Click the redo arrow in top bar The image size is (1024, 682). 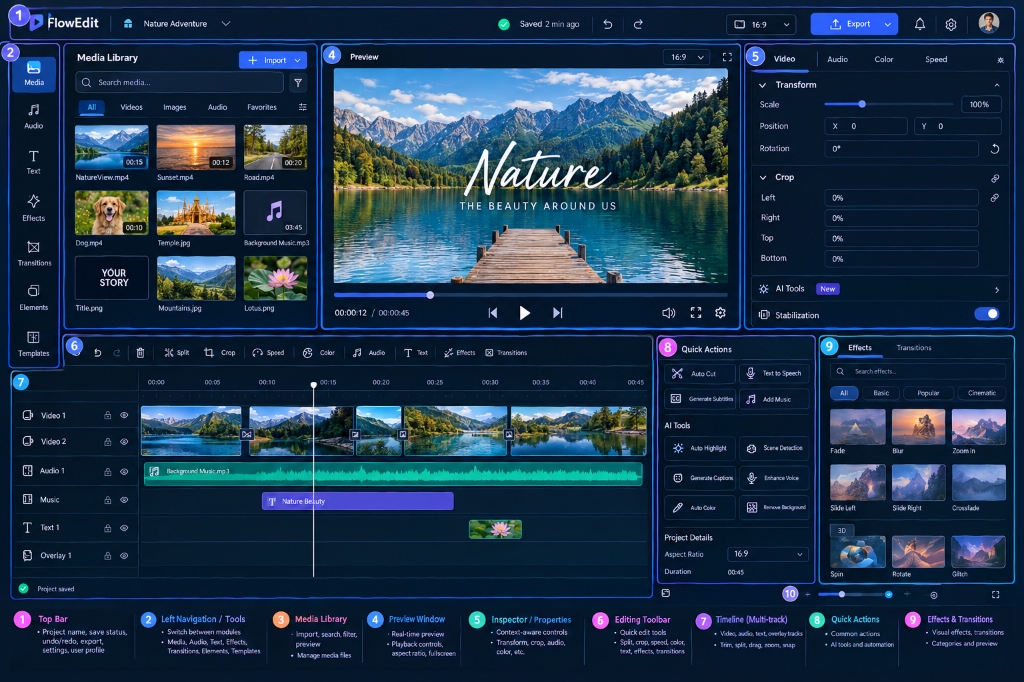click(638, 24)
